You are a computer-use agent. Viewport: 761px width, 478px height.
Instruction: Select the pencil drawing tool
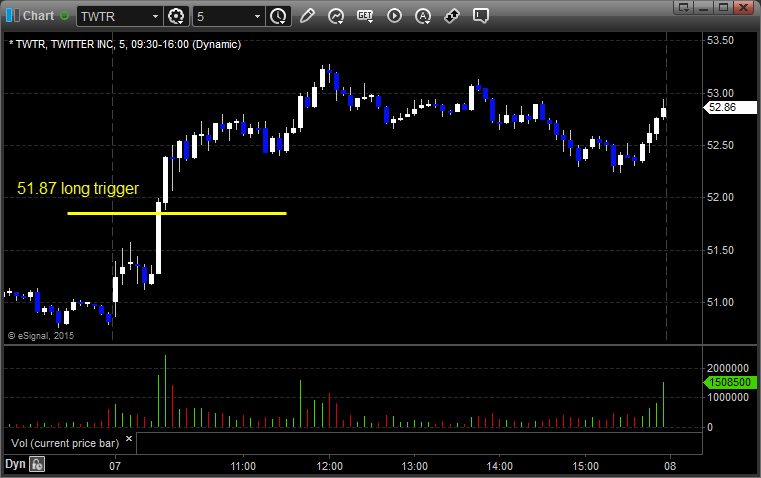tap(307, 16)
